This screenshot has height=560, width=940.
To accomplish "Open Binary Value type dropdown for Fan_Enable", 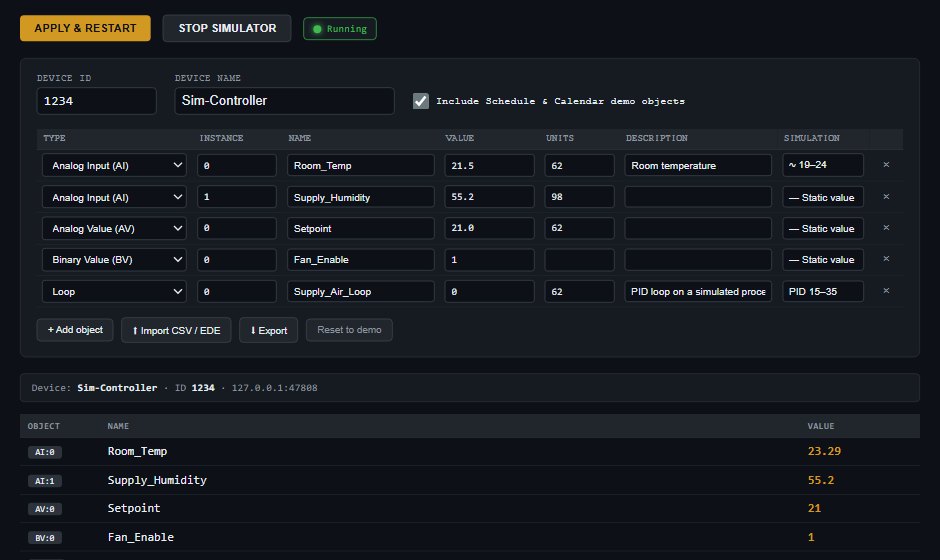I will click(x=114, y=260).
